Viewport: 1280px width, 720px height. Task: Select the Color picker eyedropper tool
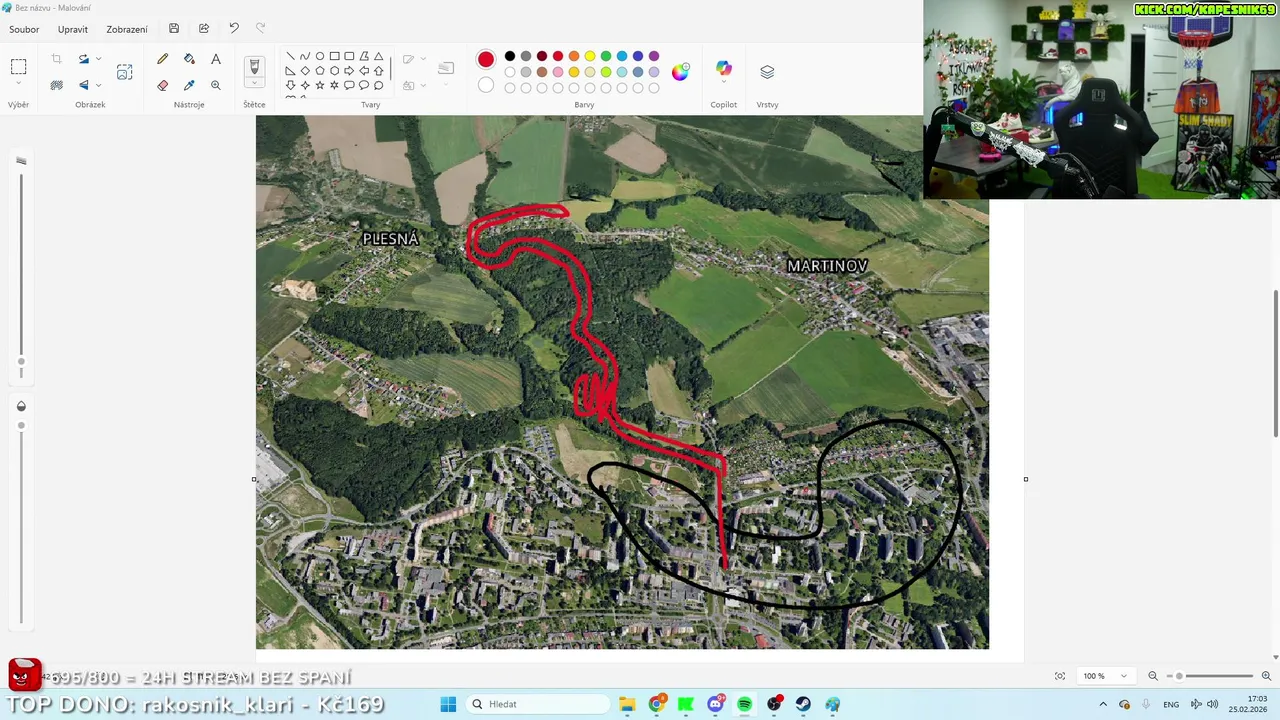[x=189, y=85]
